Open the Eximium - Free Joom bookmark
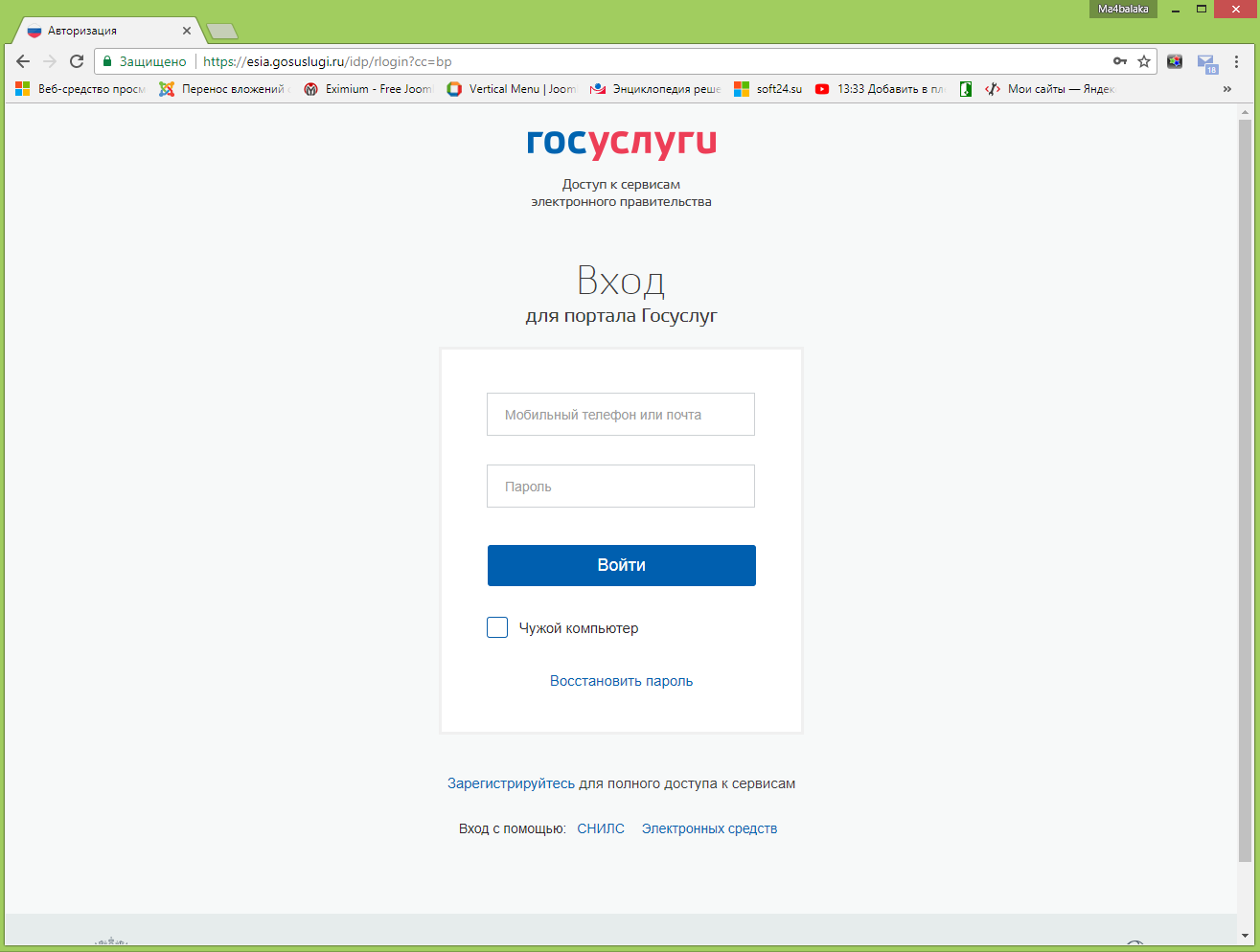The height and width of the screenshot is (952, 1260). pyautogui.click(x=369, y=89)
